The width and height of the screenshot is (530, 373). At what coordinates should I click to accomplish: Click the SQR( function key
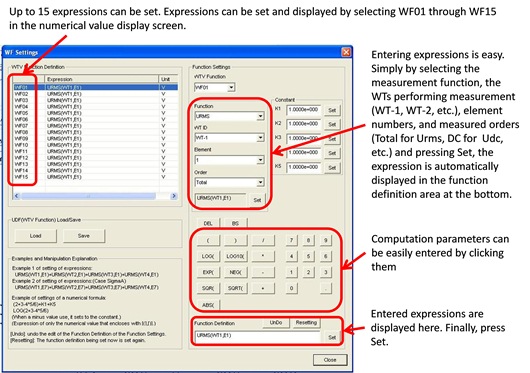pos(208,288)
